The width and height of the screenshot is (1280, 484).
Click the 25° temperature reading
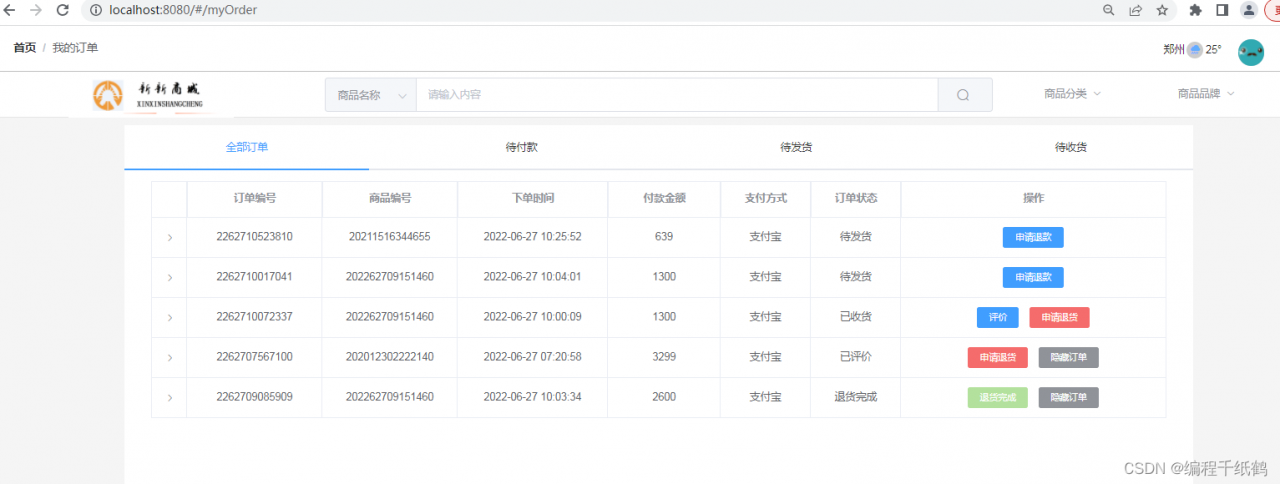1213,49
